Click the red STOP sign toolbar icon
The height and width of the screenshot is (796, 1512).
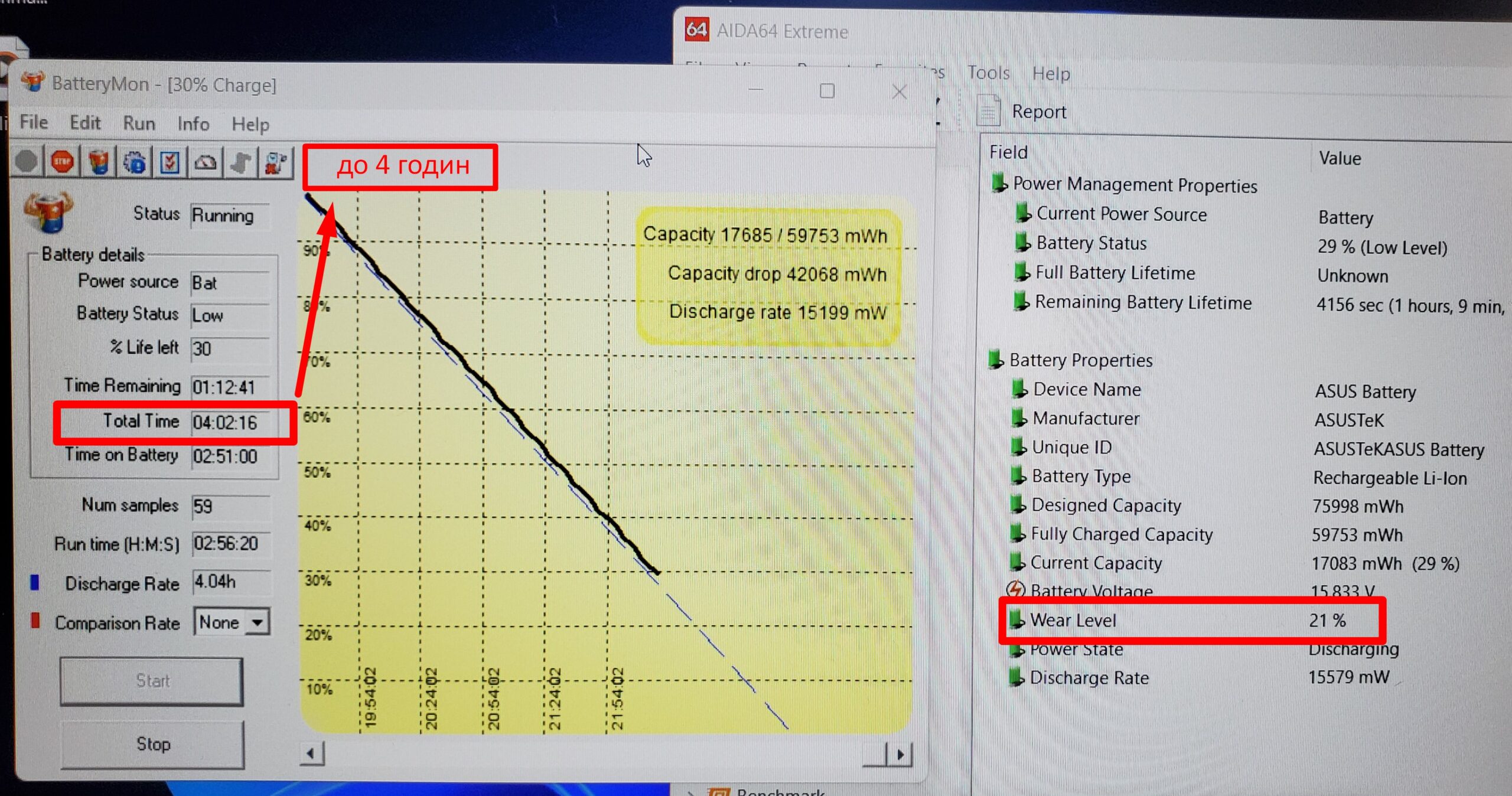click(62, 162)
